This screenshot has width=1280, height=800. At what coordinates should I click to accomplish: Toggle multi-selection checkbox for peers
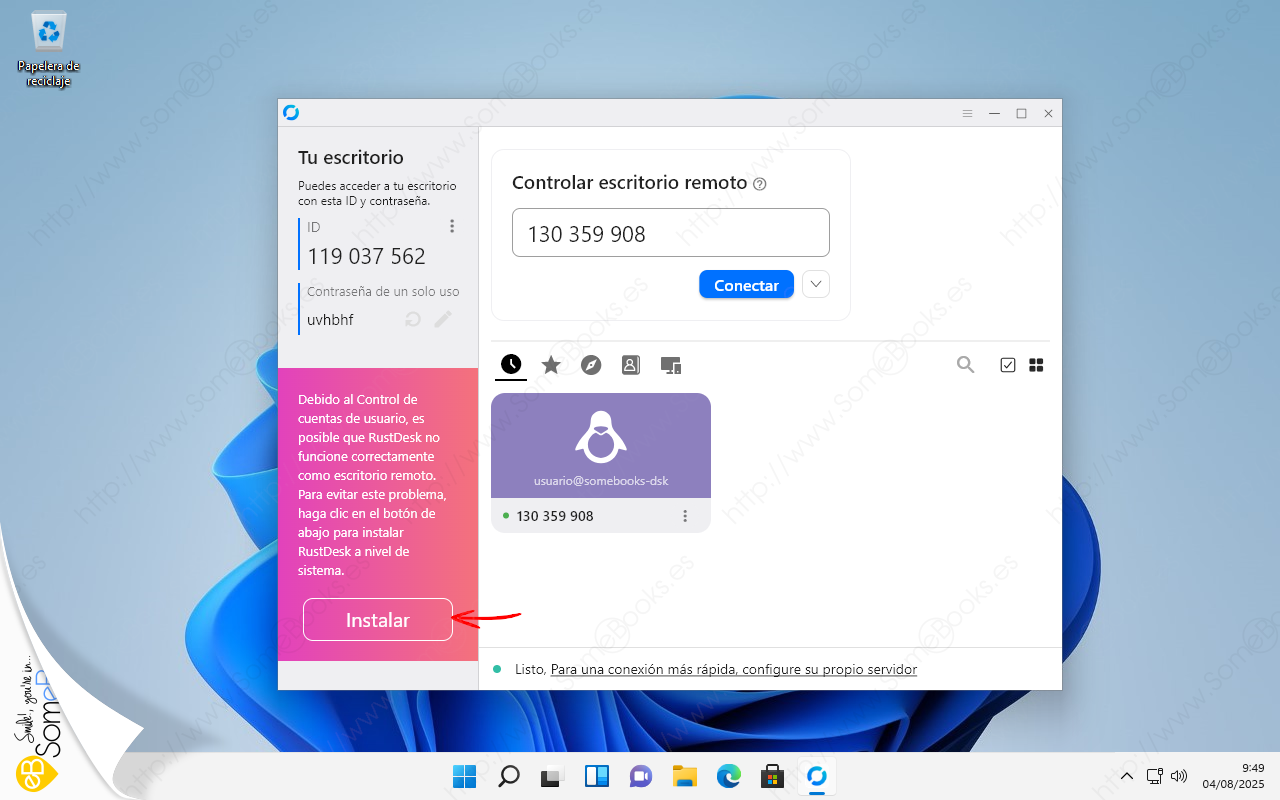pos(1008,365)
